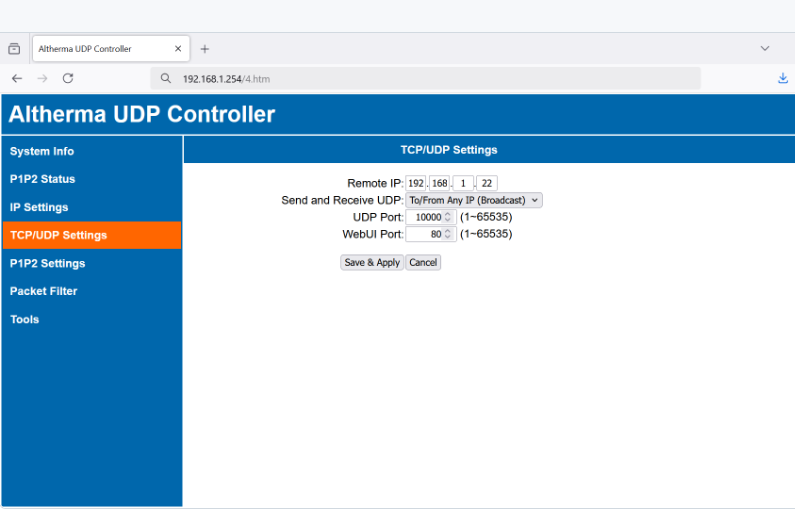Open the Send and Receive UDP dropdown
Screen dimensions: 795x532
click(x=473, y=200)
